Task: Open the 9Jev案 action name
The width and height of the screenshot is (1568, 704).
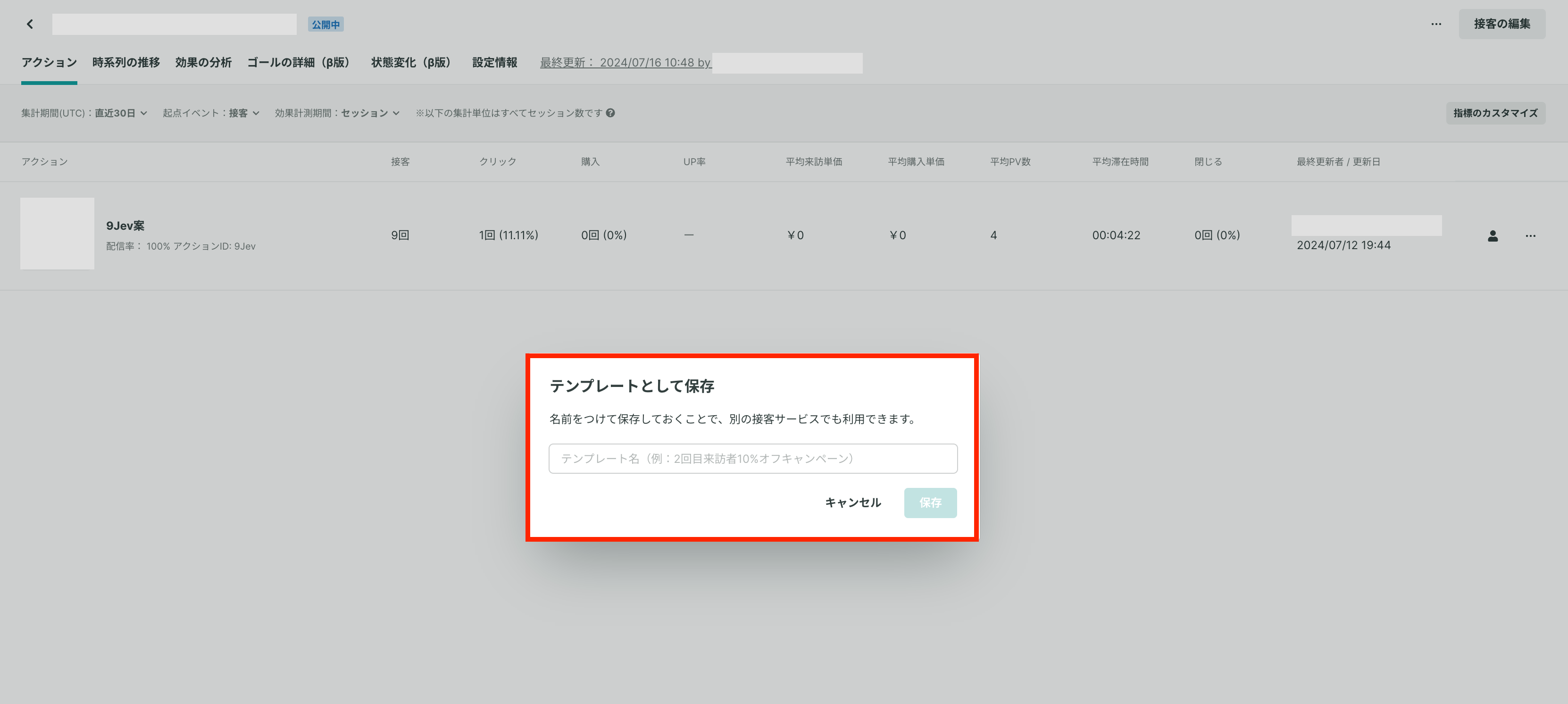Action: [x=125, y=226]
